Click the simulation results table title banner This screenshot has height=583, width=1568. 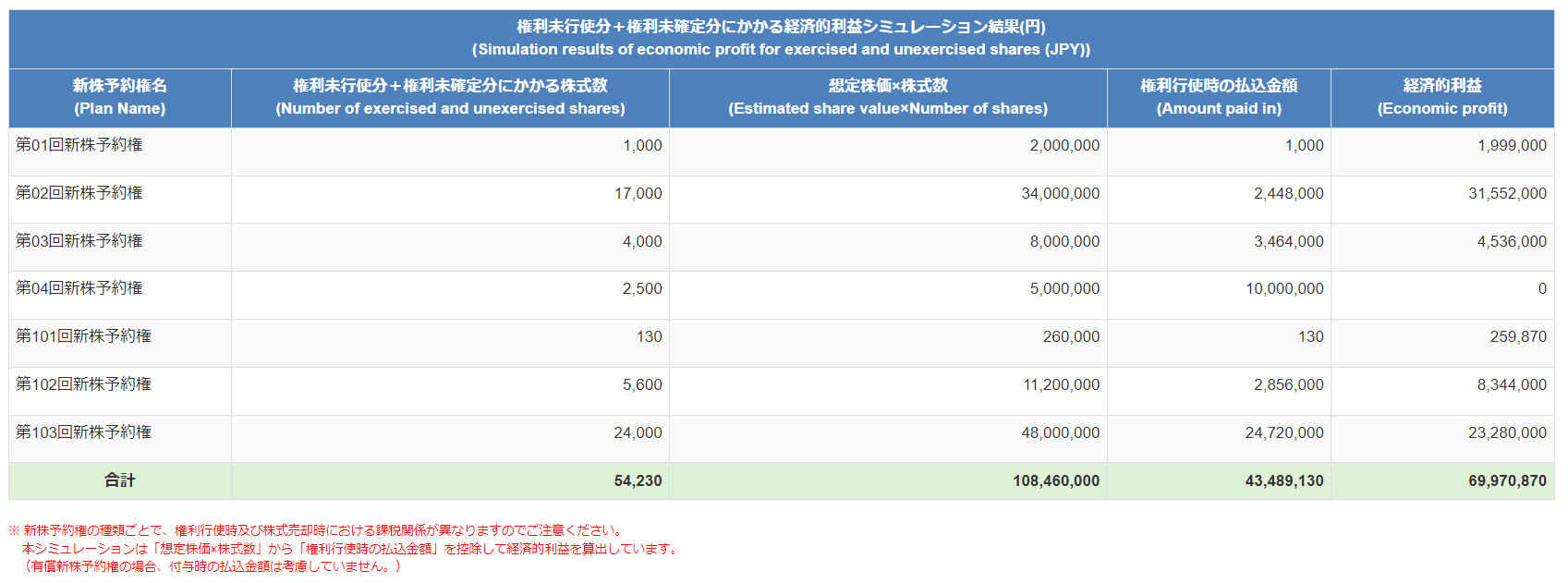pyautogui.click(x=781, y=38)
